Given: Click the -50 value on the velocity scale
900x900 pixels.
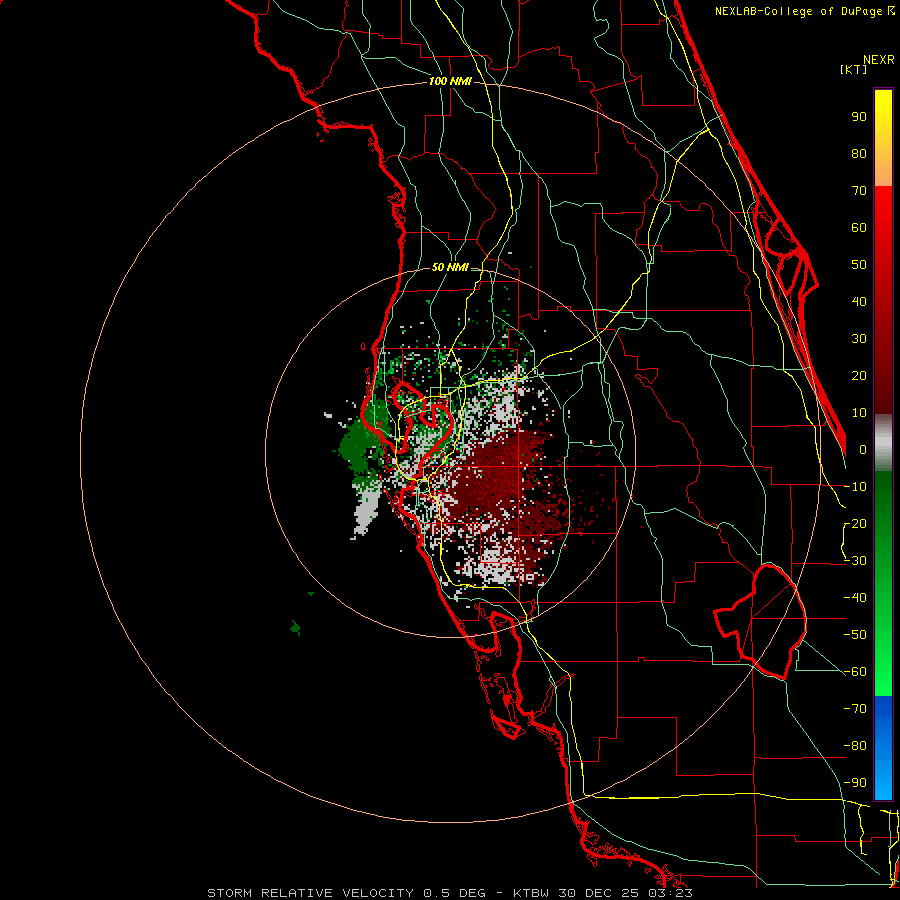Looking at the screenshot, I should (x=855, y=635).
